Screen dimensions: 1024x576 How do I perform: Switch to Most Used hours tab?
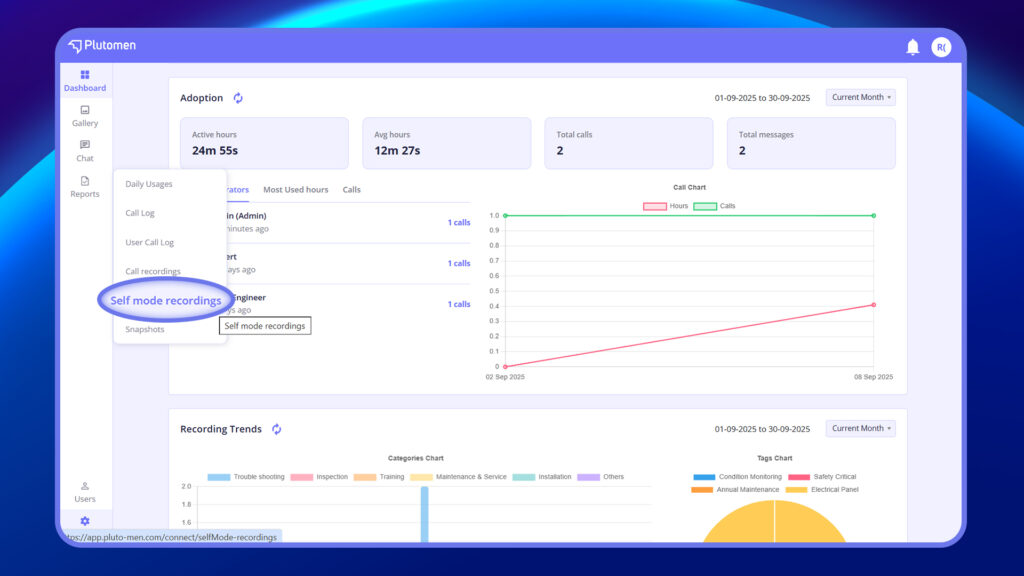(x=296, y=189)
